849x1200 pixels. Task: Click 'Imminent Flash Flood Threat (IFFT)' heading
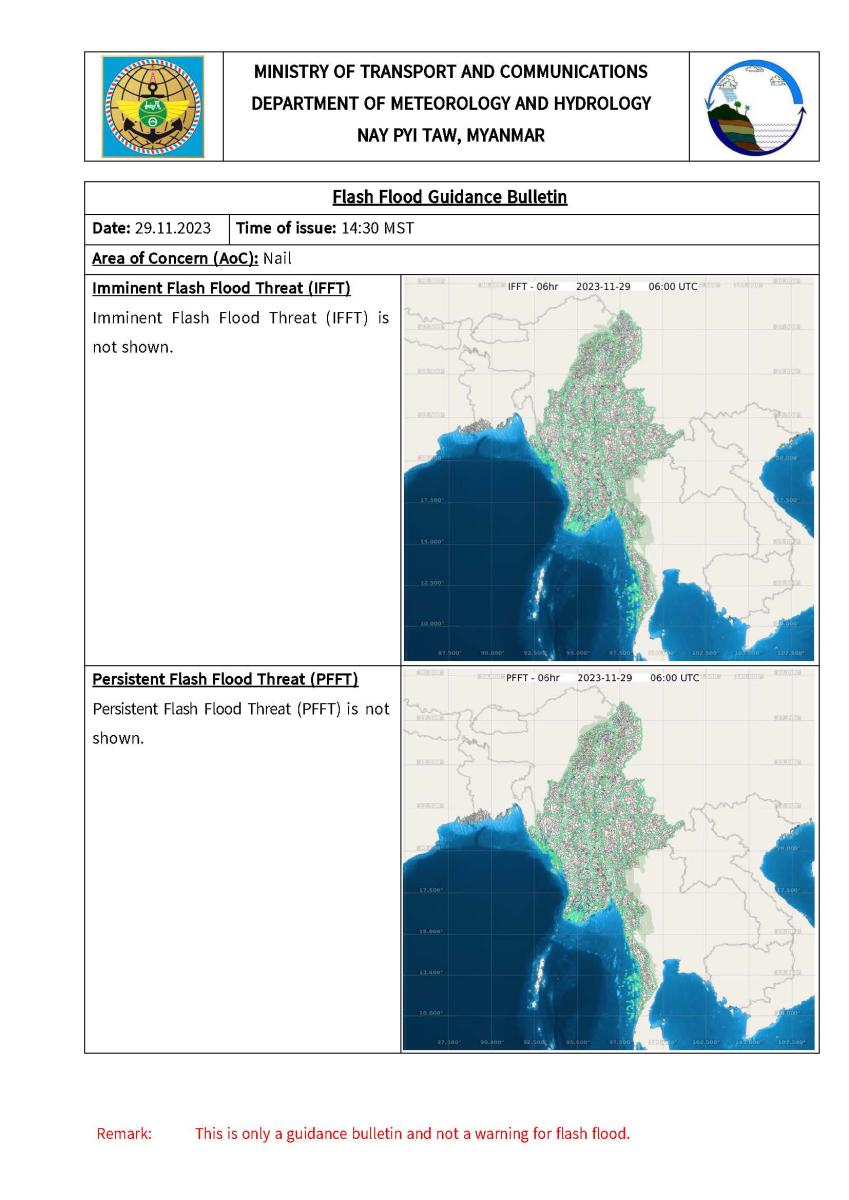point(221,289)
